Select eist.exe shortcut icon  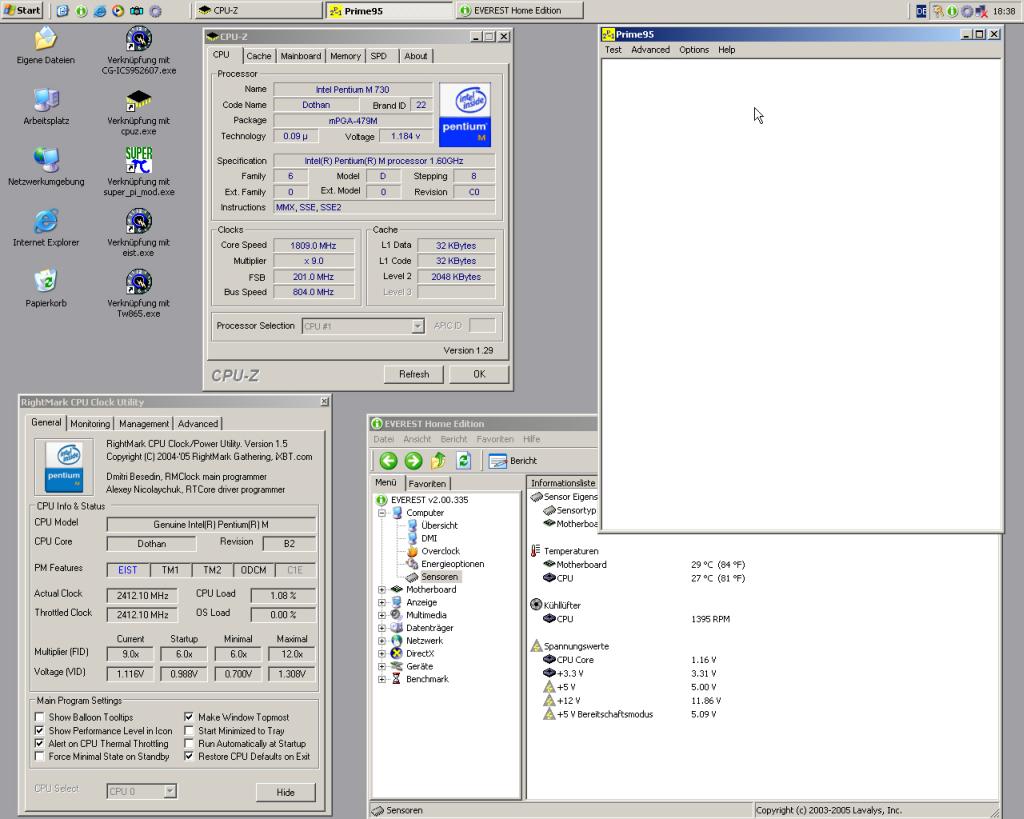[x=138, y=222]
